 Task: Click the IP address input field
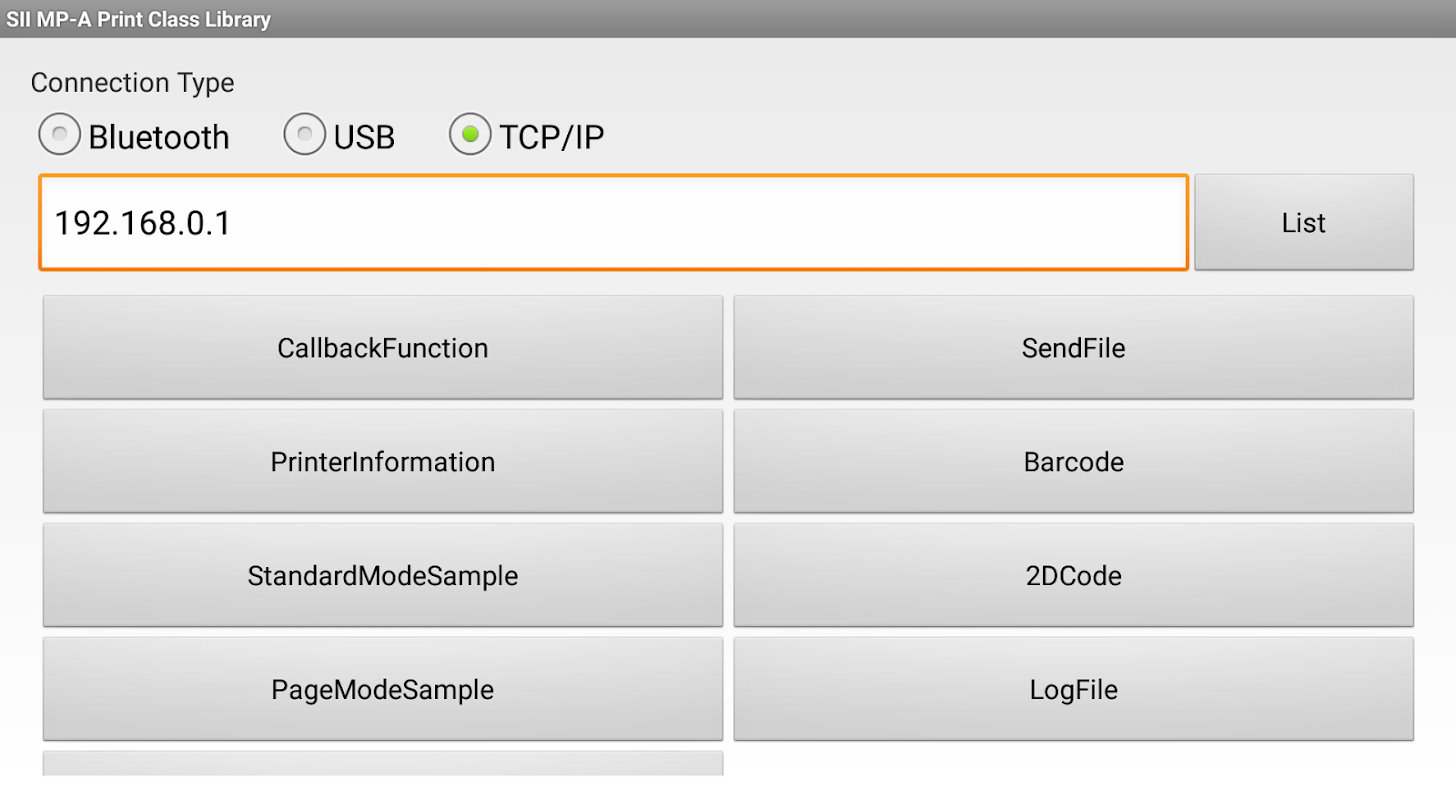700,222
